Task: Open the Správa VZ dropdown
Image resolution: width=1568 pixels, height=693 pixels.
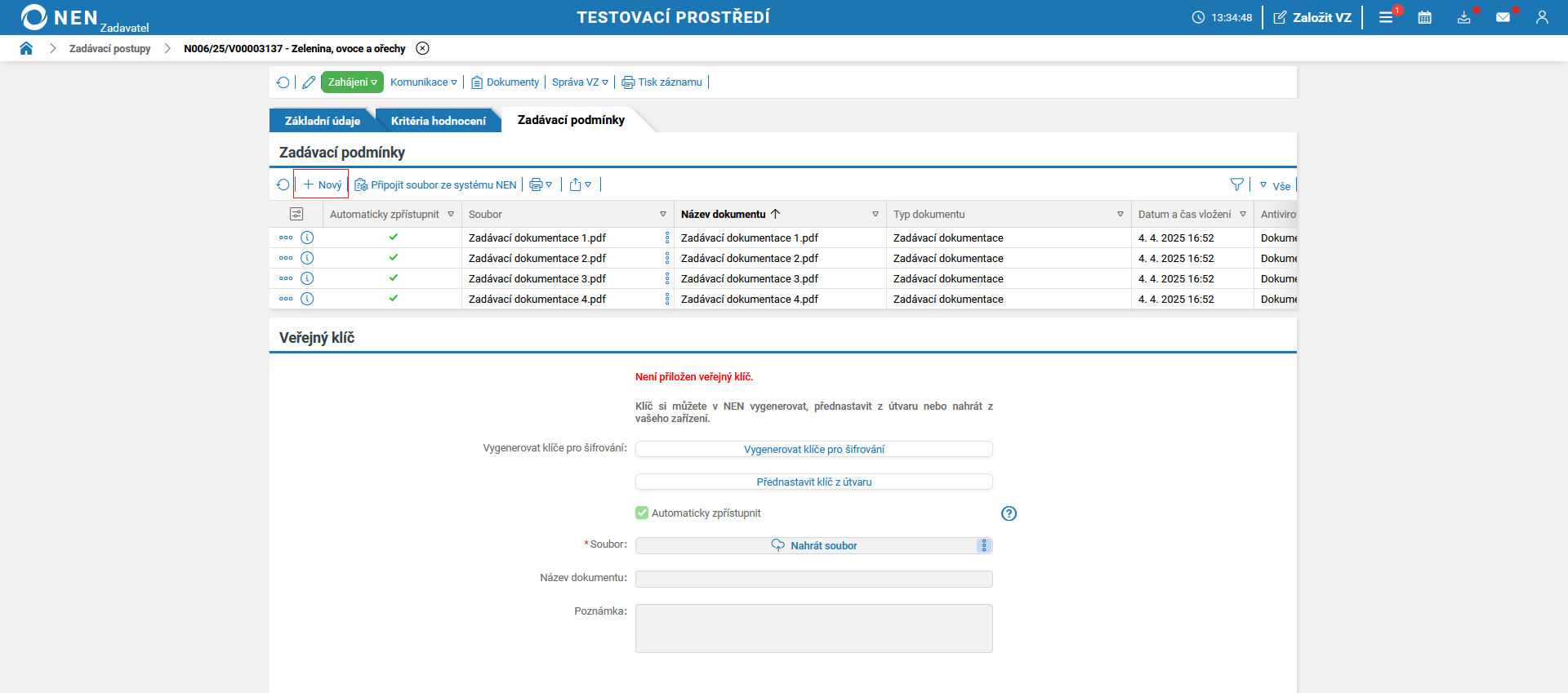Action: coord(580,82)
